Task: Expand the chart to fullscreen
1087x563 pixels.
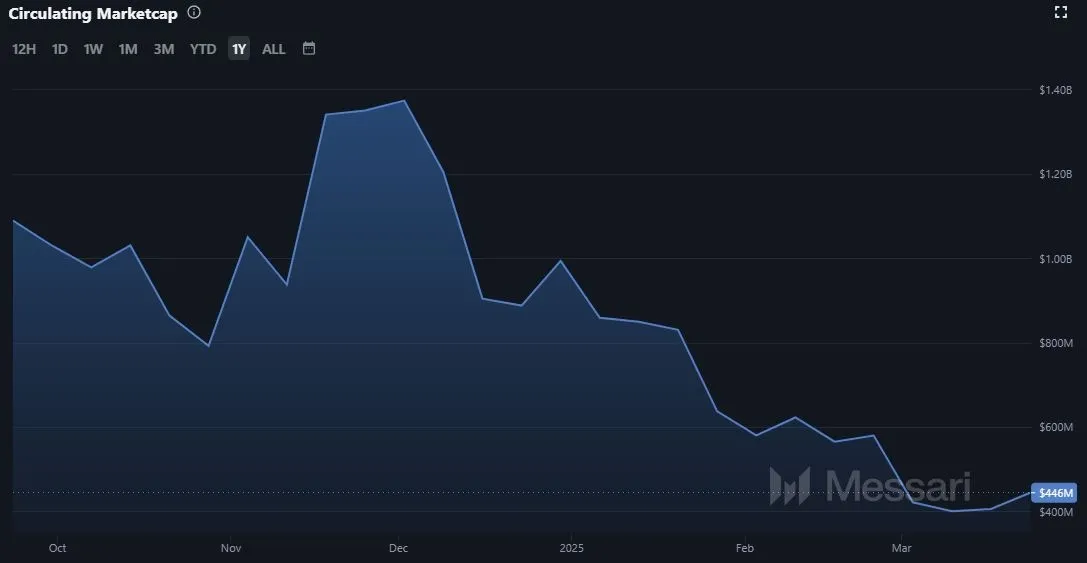Action: tap(1061, 13)
